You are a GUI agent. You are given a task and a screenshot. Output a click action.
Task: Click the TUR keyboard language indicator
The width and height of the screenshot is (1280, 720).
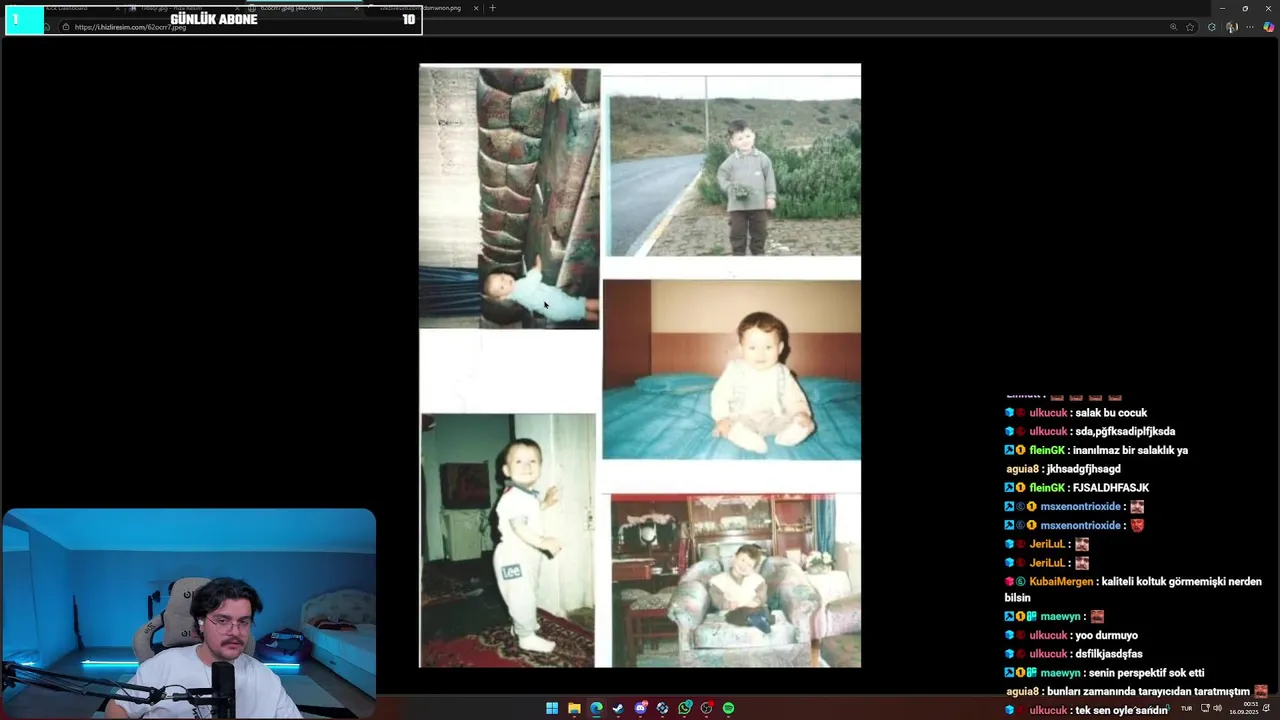click(x=1187, y=708)
